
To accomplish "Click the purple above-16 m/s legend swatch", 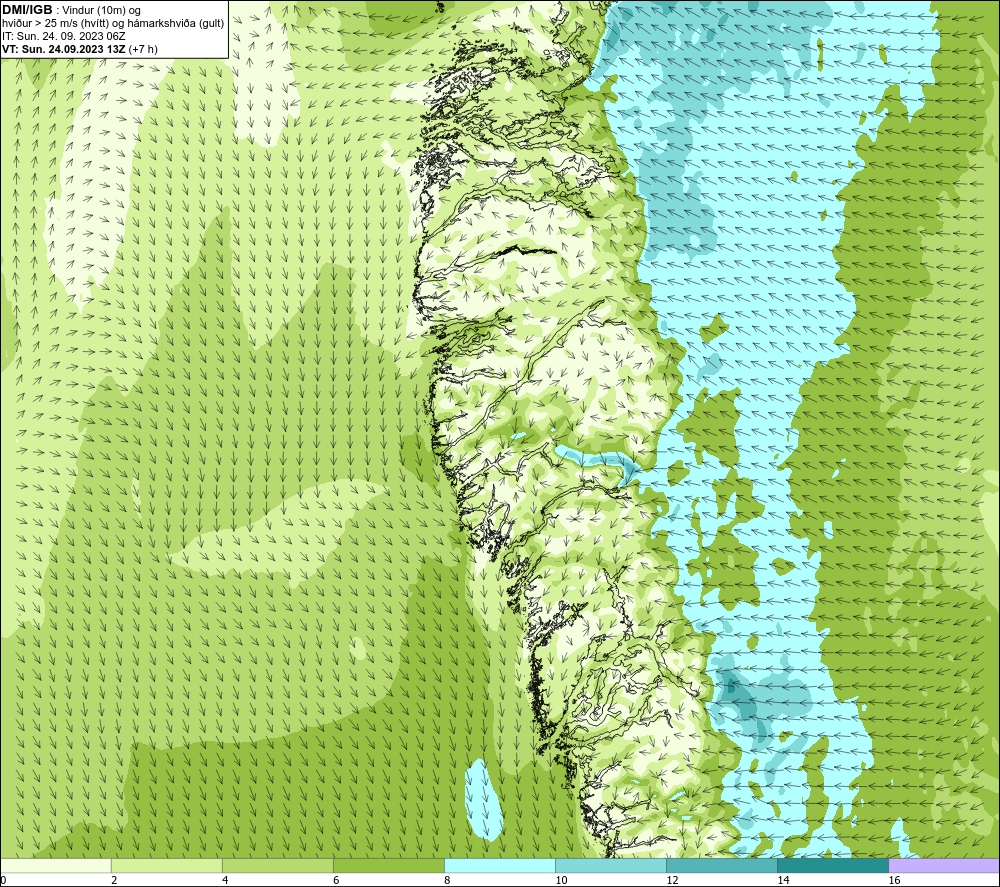I will (944, 865).
